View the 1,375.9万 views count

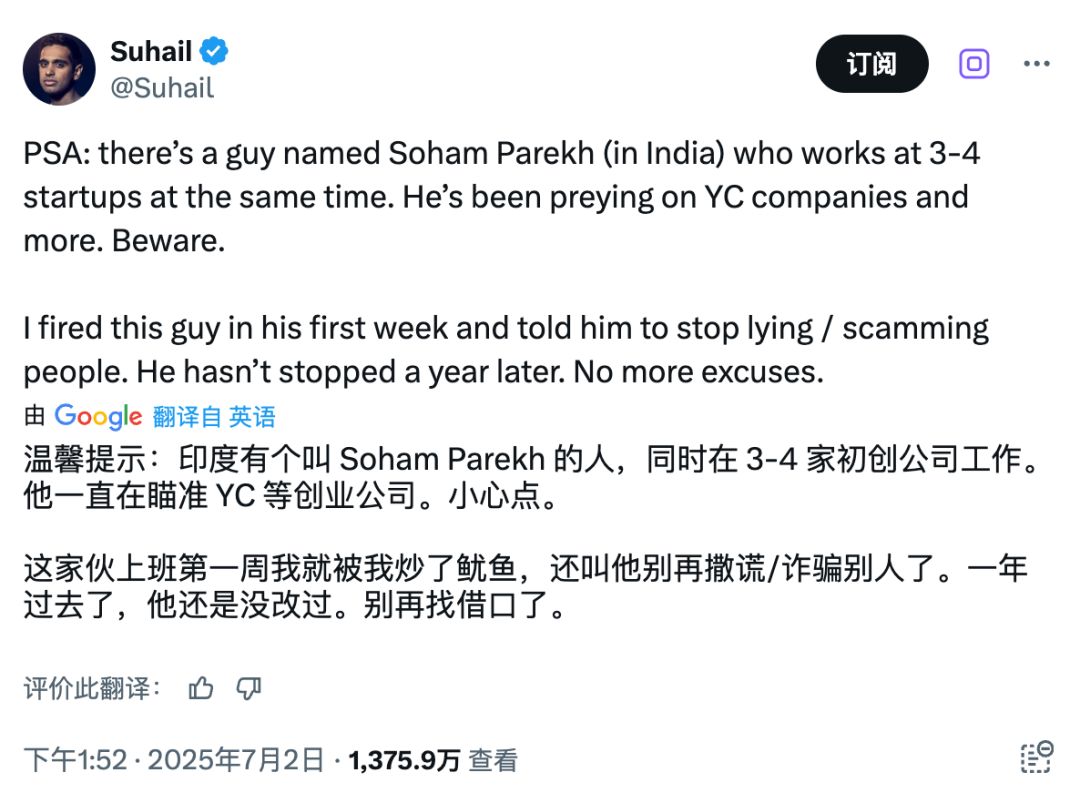click(404, 760)
